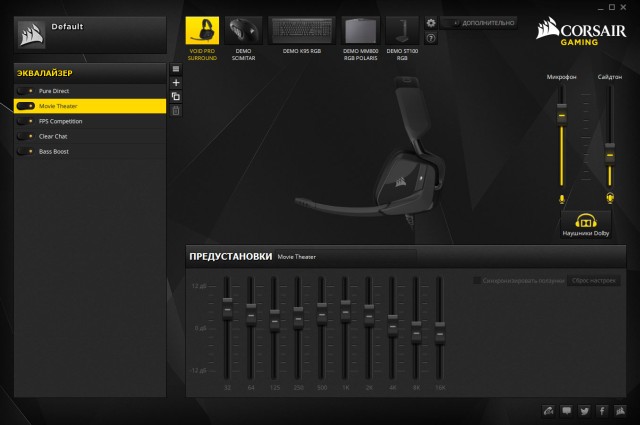Click the headset product image
This screenshot has height=425, width=640.
(371, 151)
